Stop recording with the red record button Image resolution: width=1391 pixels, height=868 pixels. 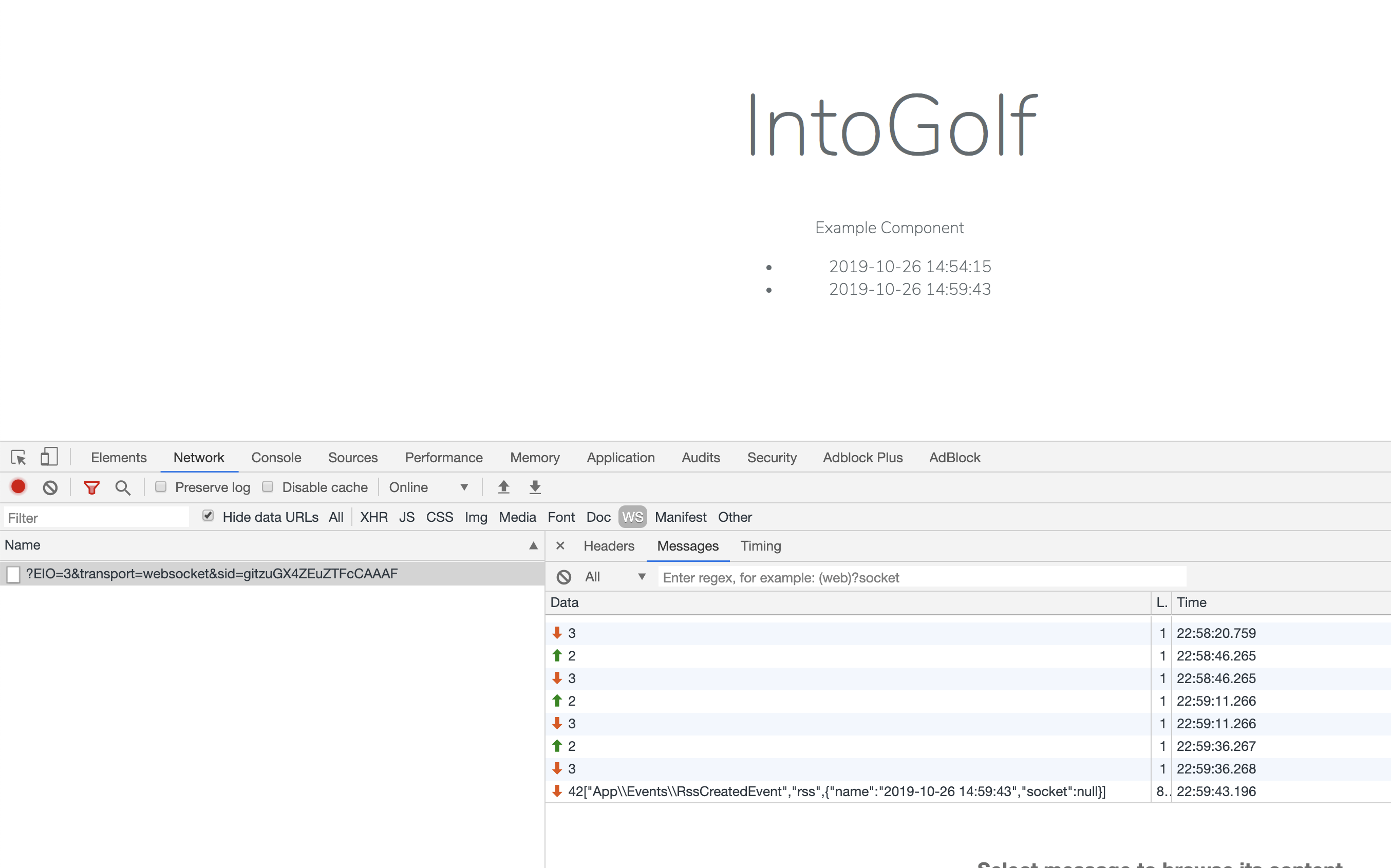(18, 487)
